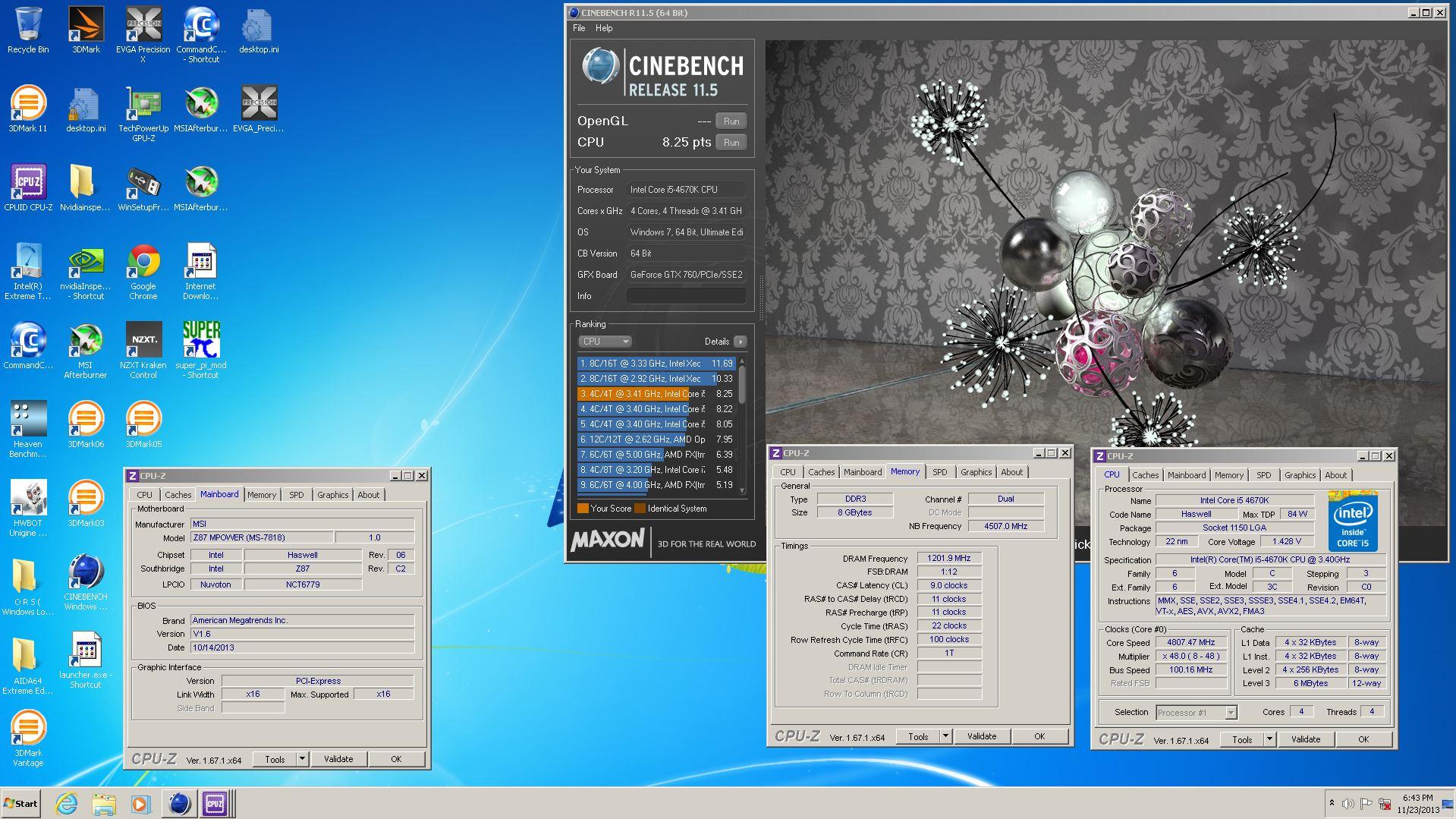Open 3DMark 11 desktop shortcut

28,109
